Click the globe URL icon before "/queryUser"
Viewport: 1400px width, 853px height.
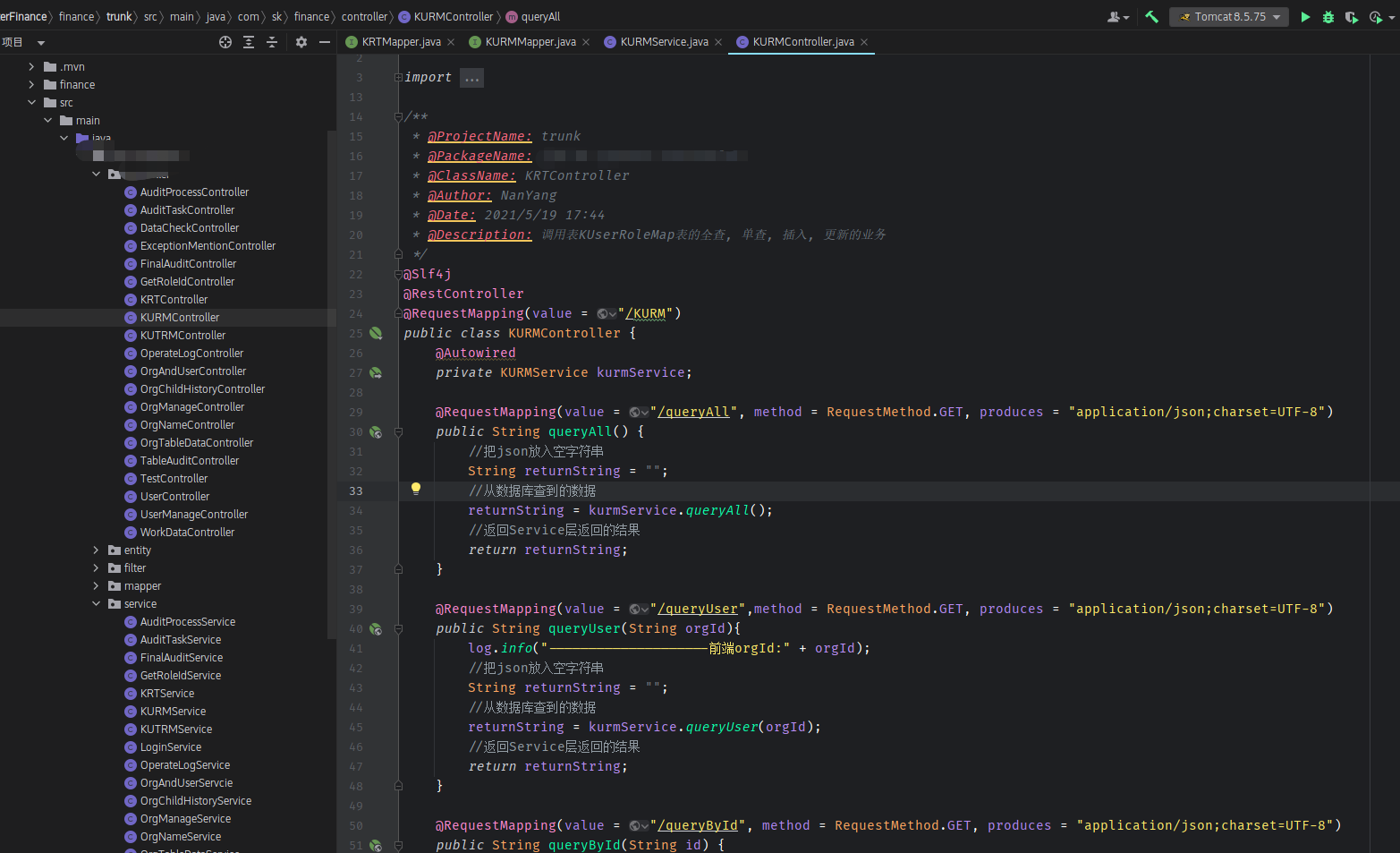[639, 609]
